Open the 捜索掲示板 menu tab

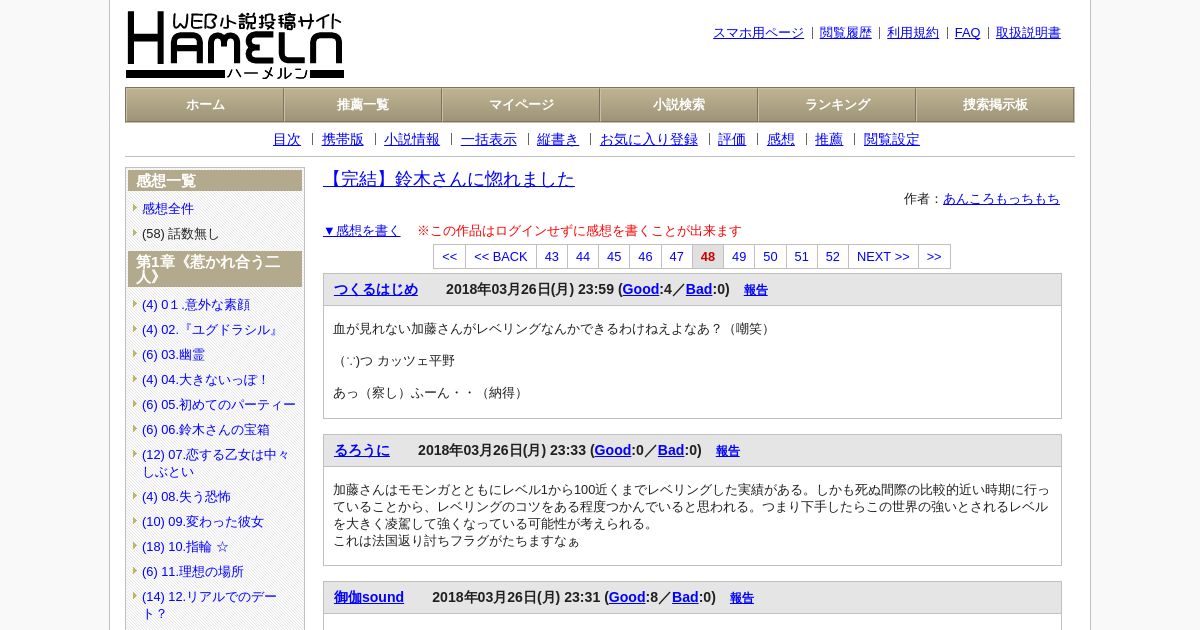[x=995, y=105]
